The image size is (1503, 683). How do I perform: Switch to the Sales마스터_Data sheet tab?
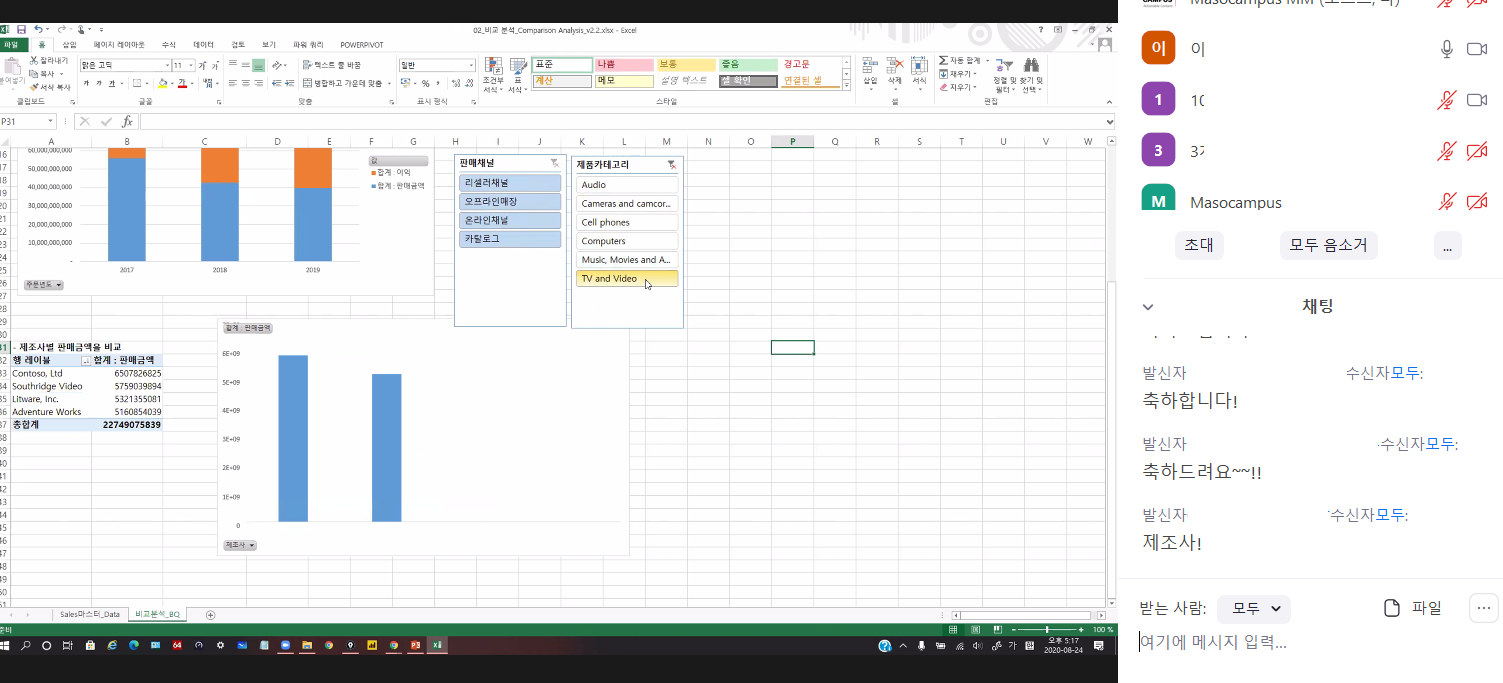(x=89, y=614)
